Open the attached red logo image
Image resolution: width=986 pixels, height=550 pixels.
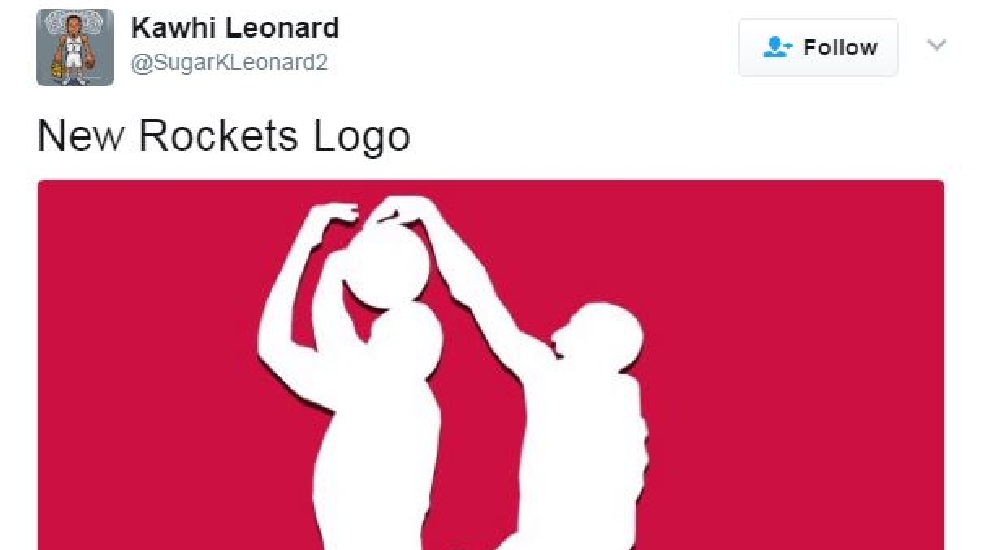click(x=490, y=365)
